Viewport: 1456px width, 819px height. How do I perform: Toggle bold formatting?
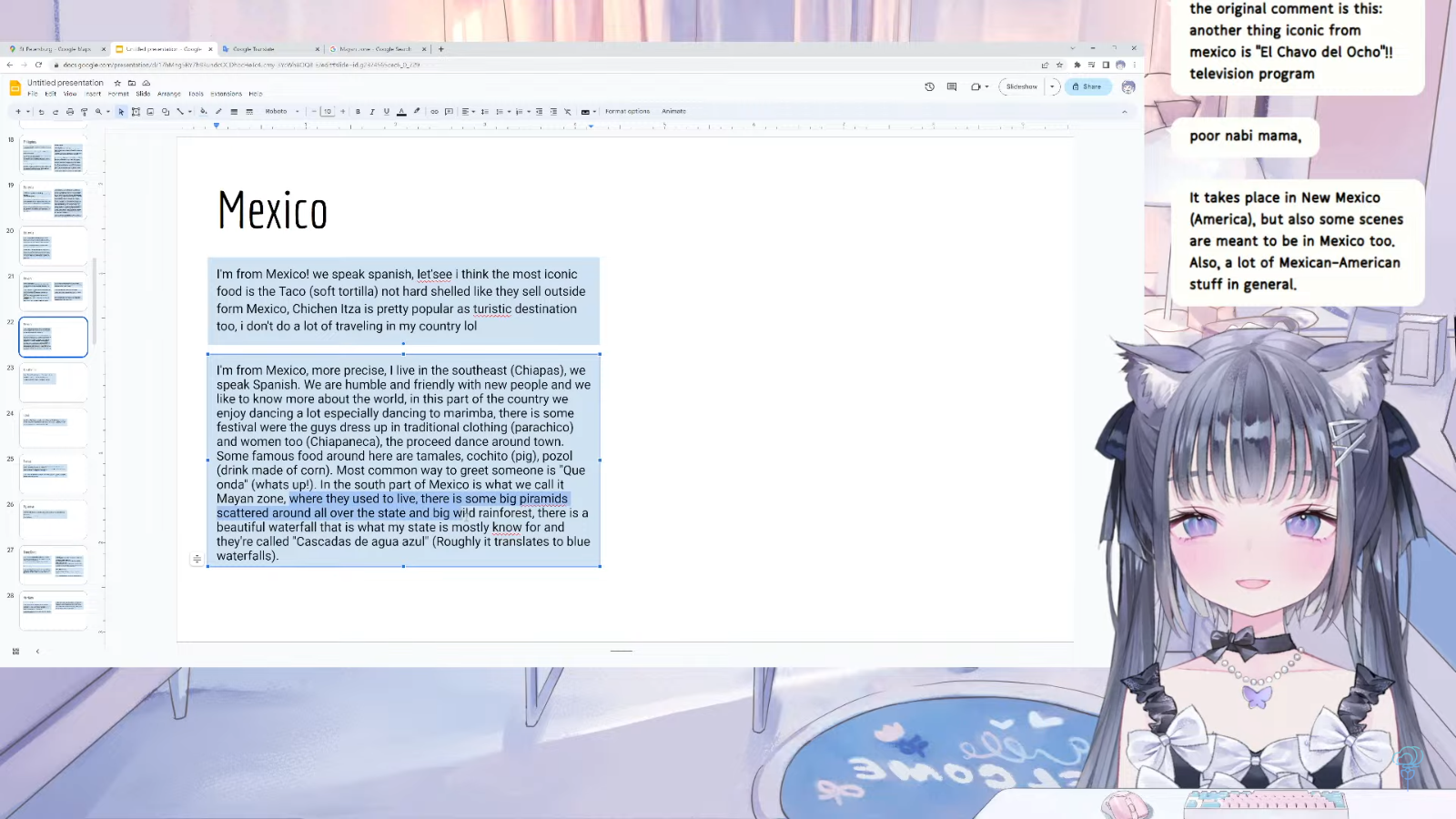pos(358,111)
